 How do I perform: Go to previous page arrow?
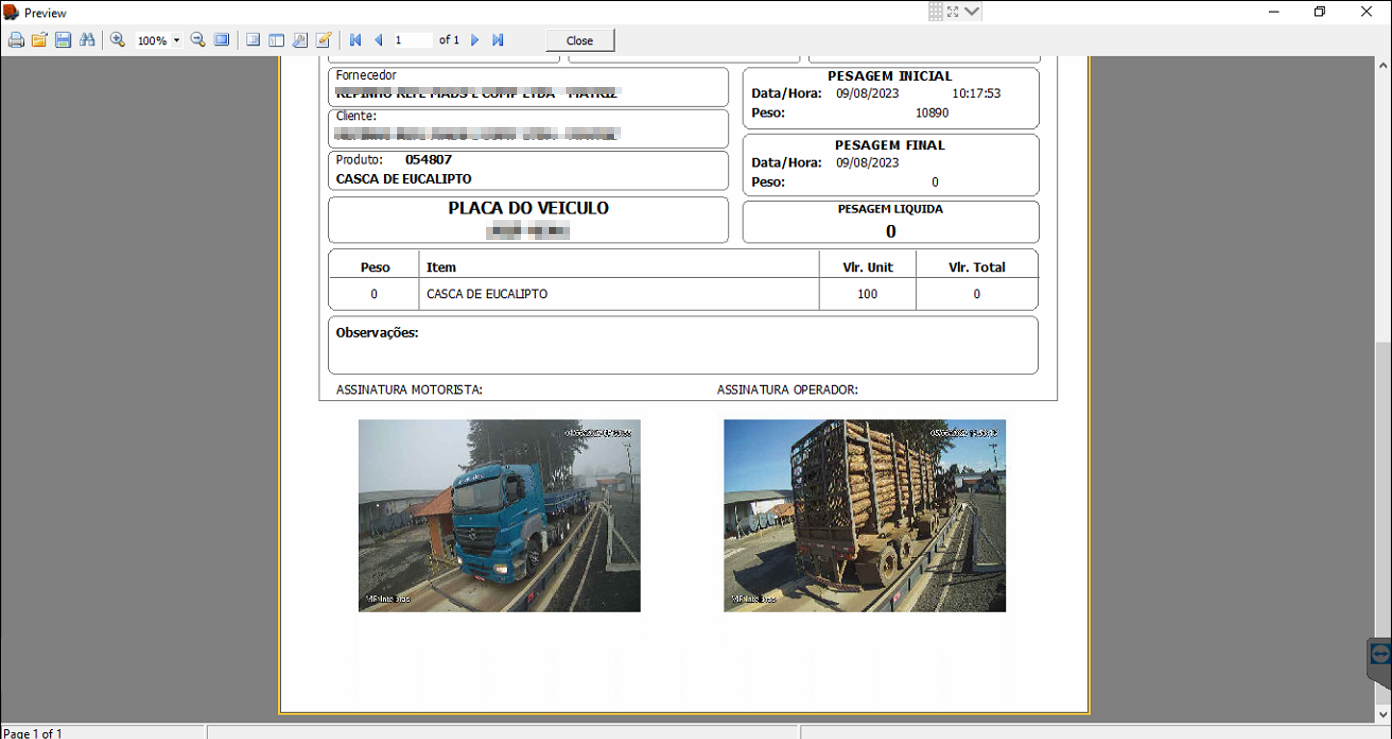pyautogui.click(x=379, y=41)
